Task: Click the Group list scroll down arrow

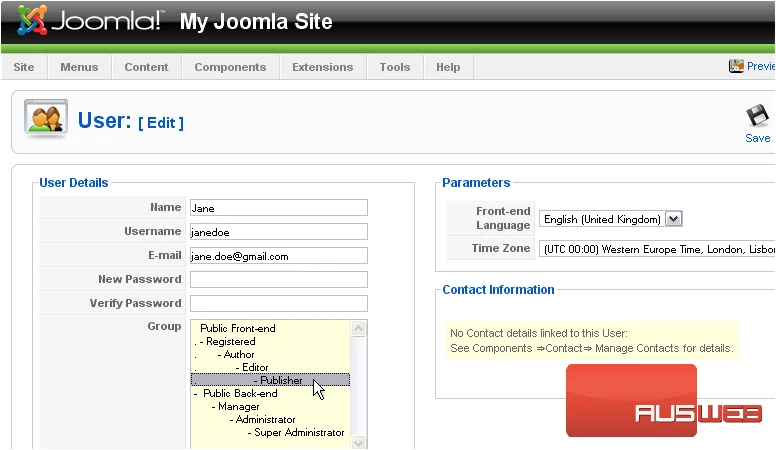Action: click(358, 443)
